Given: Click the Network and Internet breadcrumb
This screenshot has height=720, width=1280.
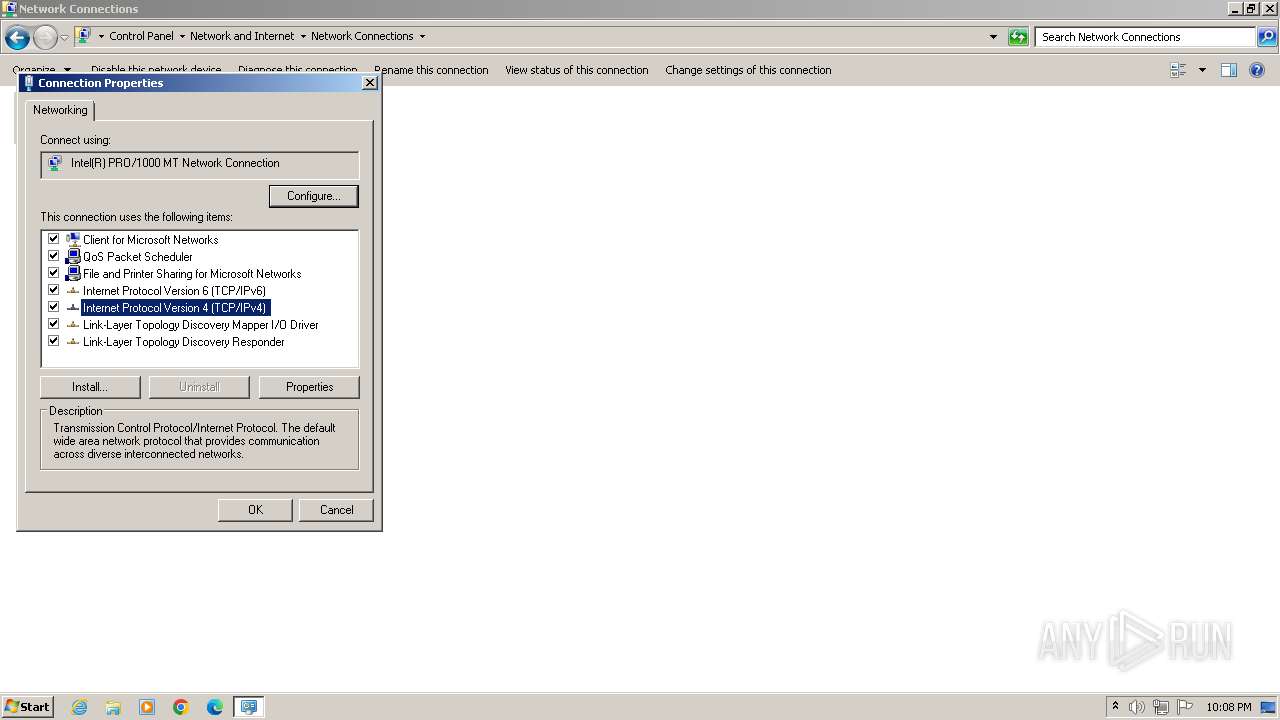Looking at the screenshot, I should tap(242, 36).
